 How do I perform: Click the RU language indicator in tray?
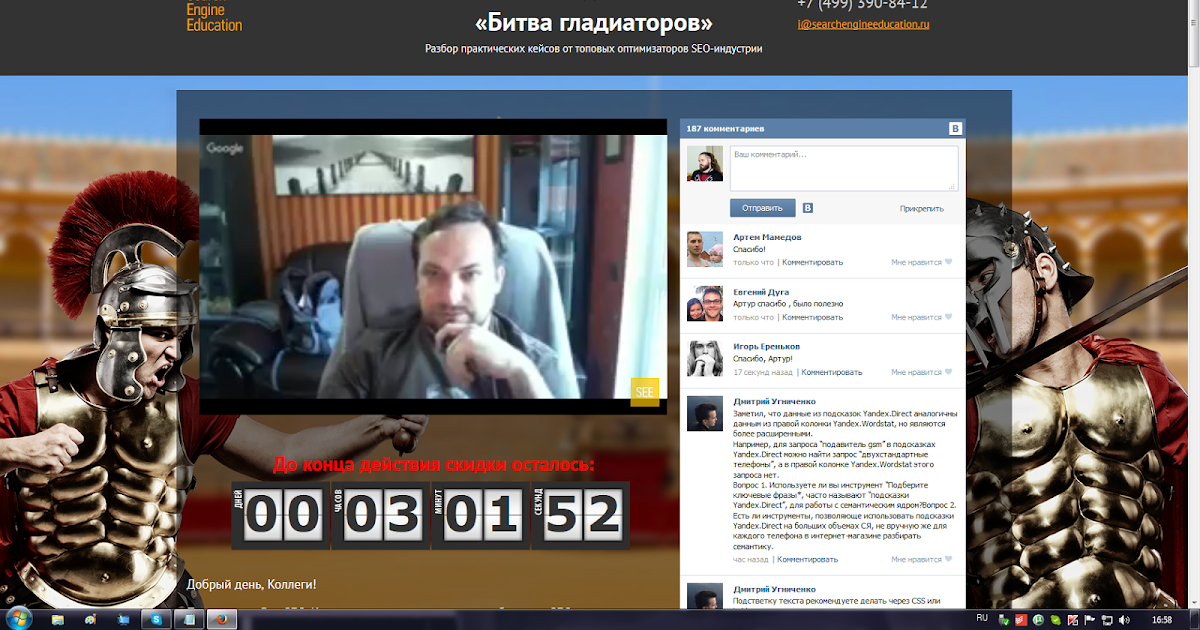click(982, 618)
